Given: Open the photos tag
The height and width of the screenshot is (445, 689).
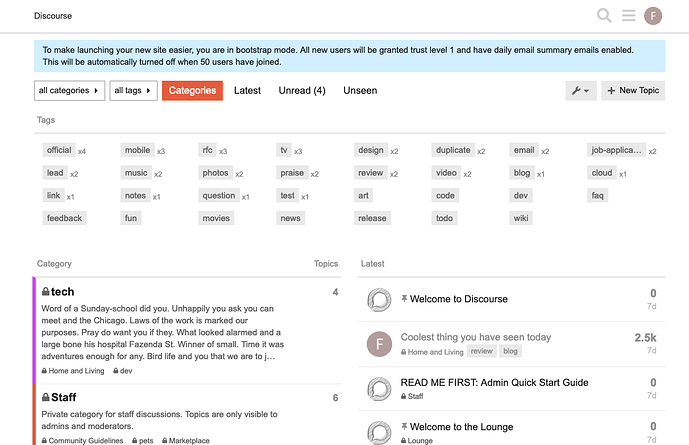Looking at the screenshot, I should [x=215, y=173].
